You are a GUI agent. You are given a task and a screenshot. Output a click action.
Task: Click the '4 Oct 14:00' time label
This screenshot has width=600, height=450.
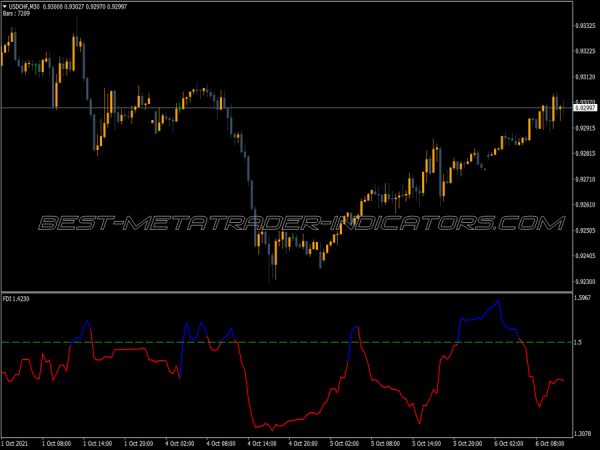pyautogui.click(x=262, y=443)
